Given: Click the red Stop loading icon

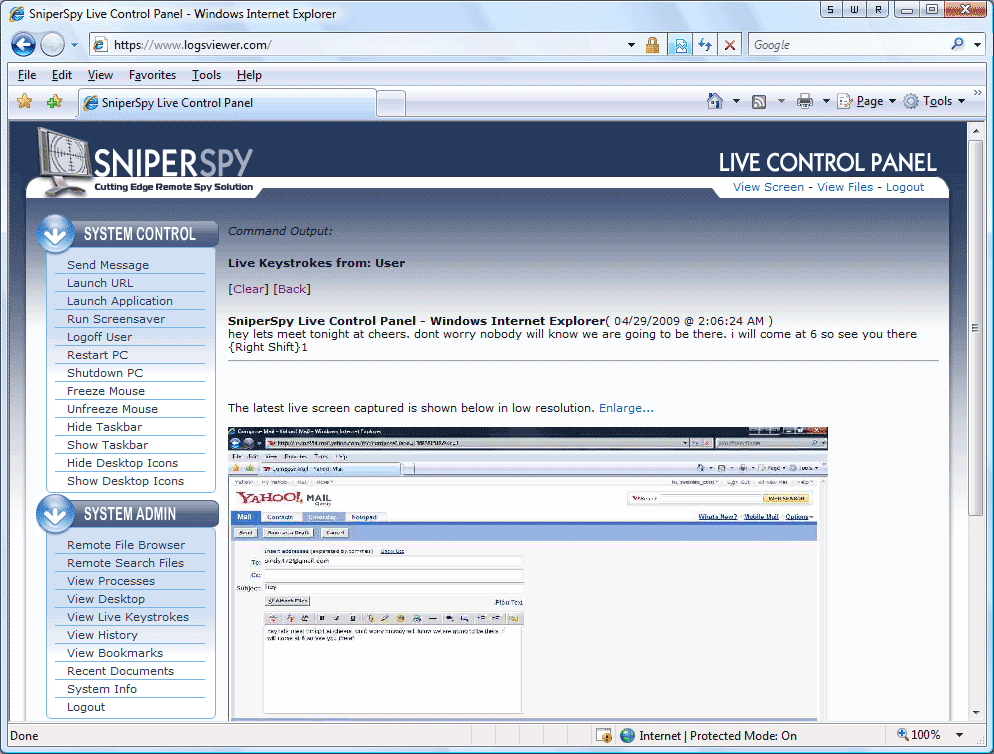Looking at the screenshot, I should click(730, 45).
